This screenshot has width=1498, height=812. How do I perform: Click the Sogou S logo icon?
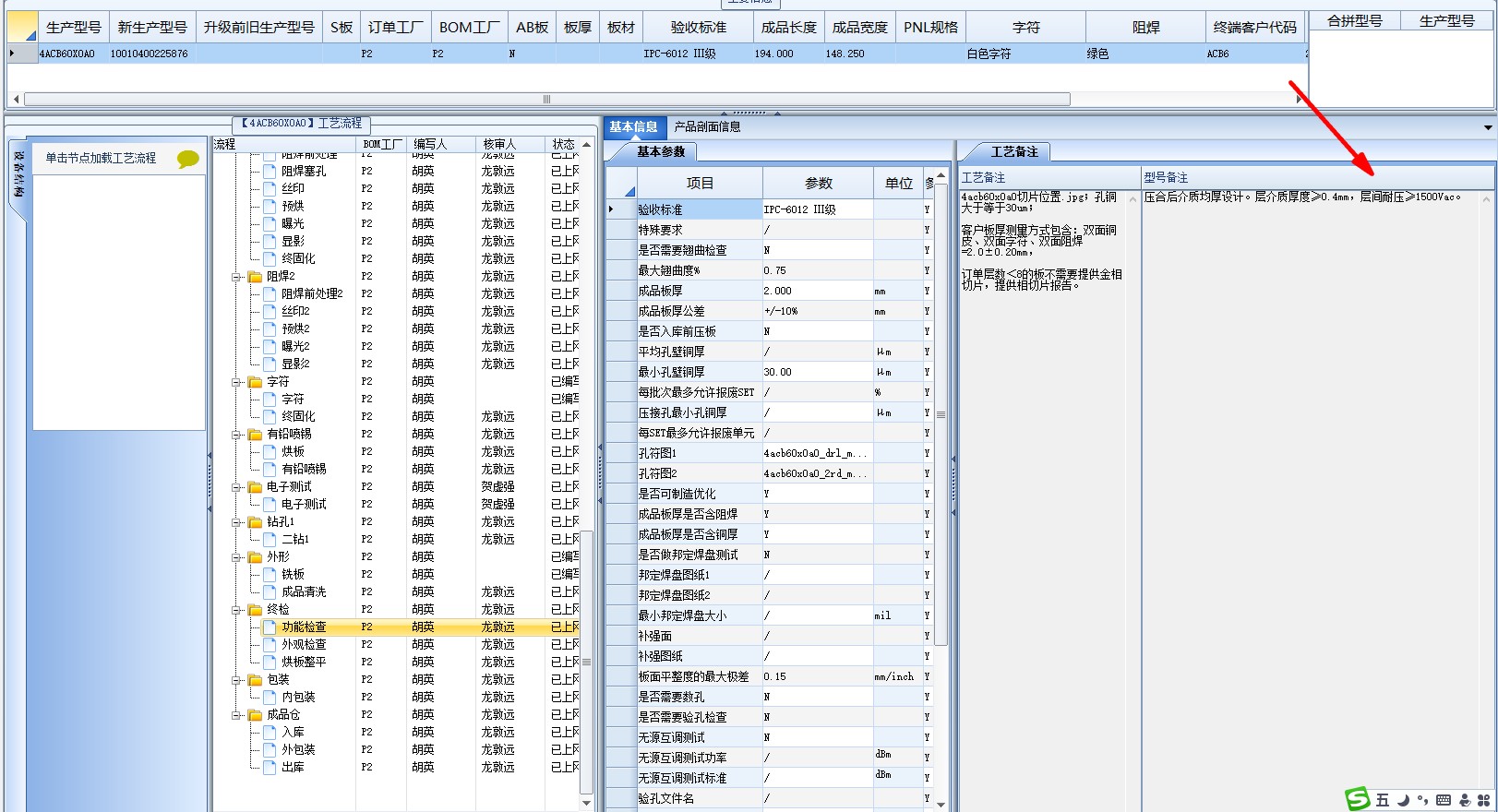click(x=1357, y=799)
